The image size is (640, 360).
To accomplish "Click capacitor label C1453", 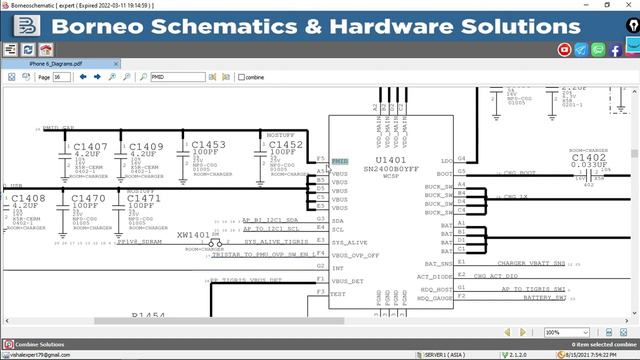I will pos(209,144).
